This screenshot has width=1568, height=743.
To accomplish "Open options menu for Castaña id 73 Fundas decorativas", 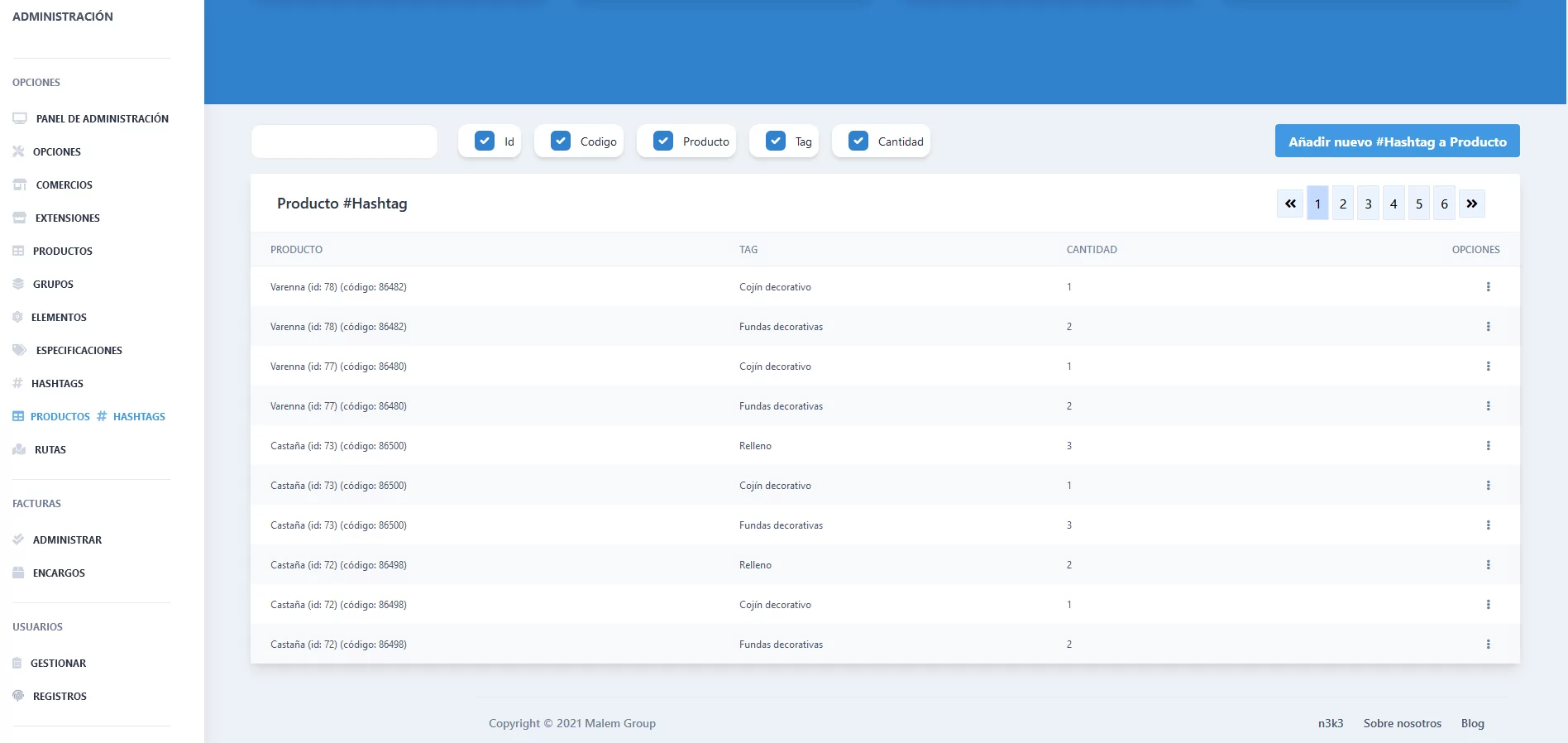I will [1488, 525].
